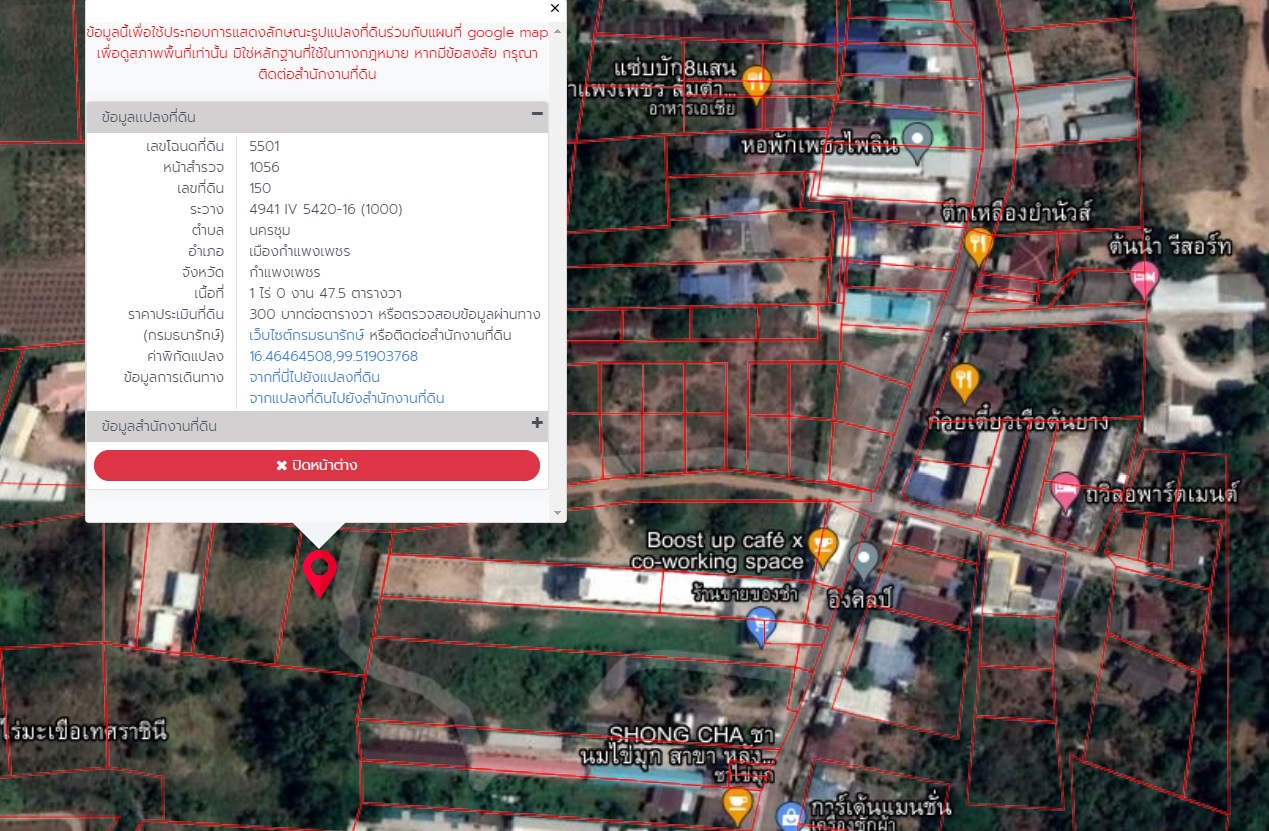Collapse the ข้อมูลแปลงที่ดิน section

(537, 114)
